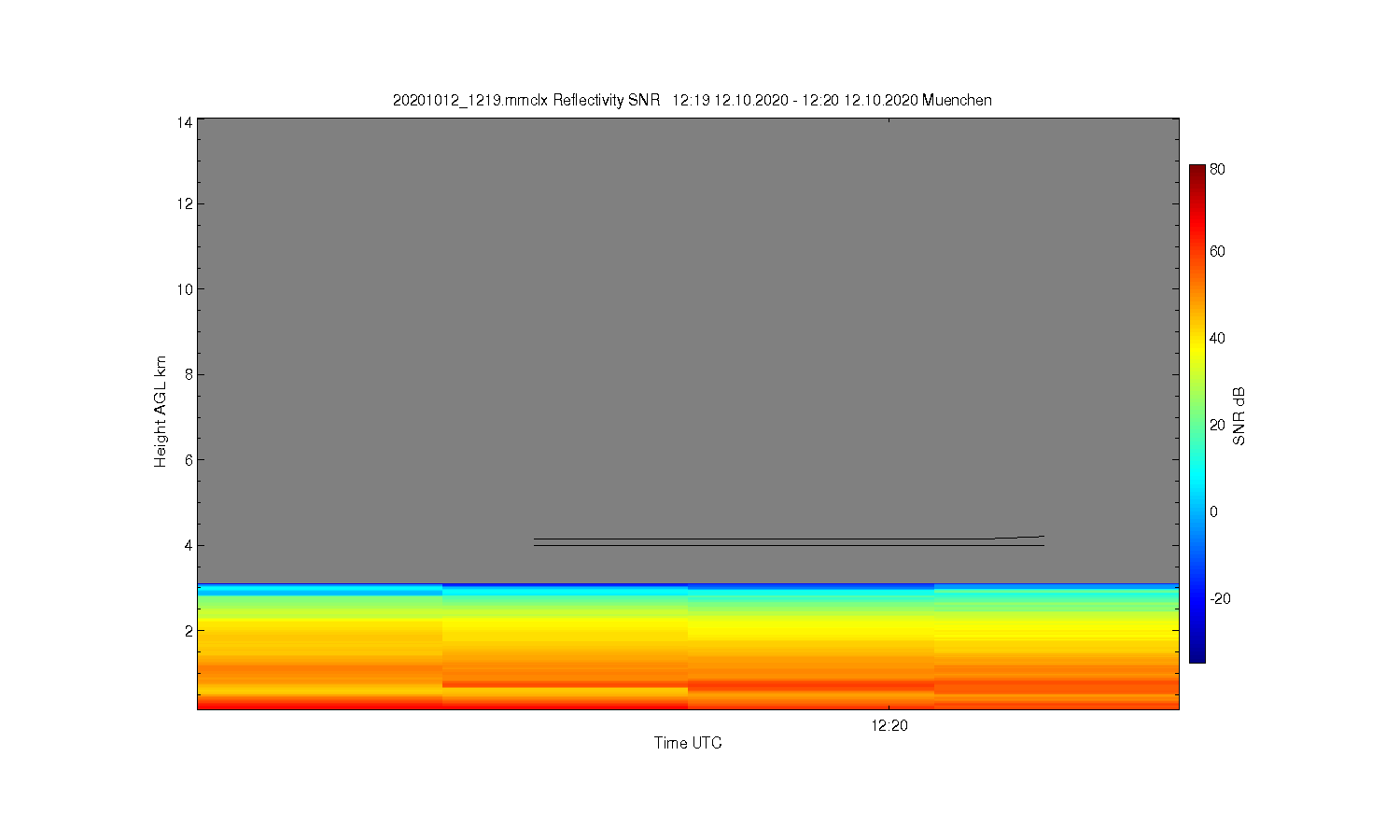Click the gray no-data area at 8 km
The height and width of the screenshot is (840, 1400).
pos(688,374)
